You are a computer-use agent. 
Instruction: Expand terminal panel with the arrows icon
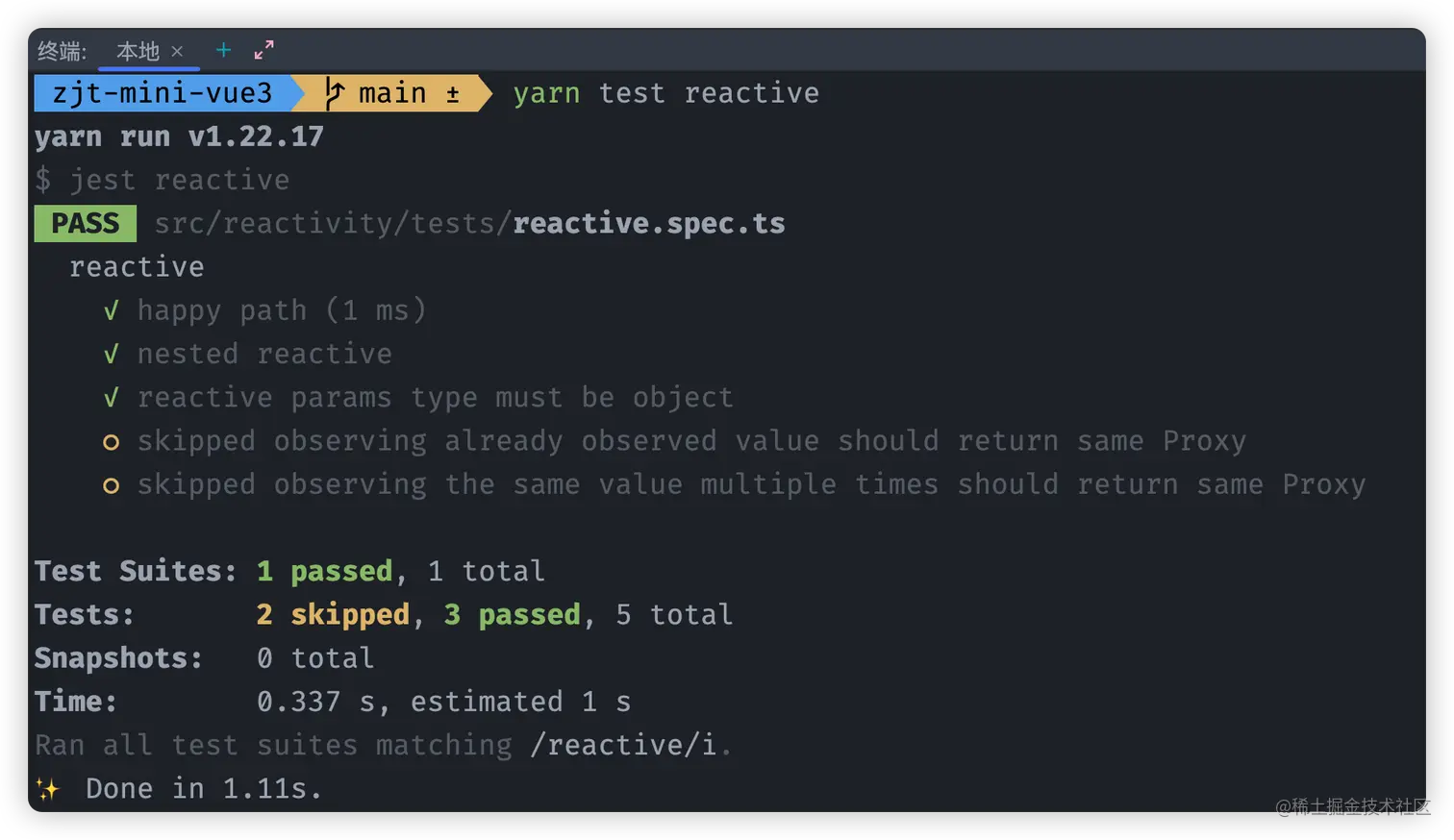click(x=263, y=50)
